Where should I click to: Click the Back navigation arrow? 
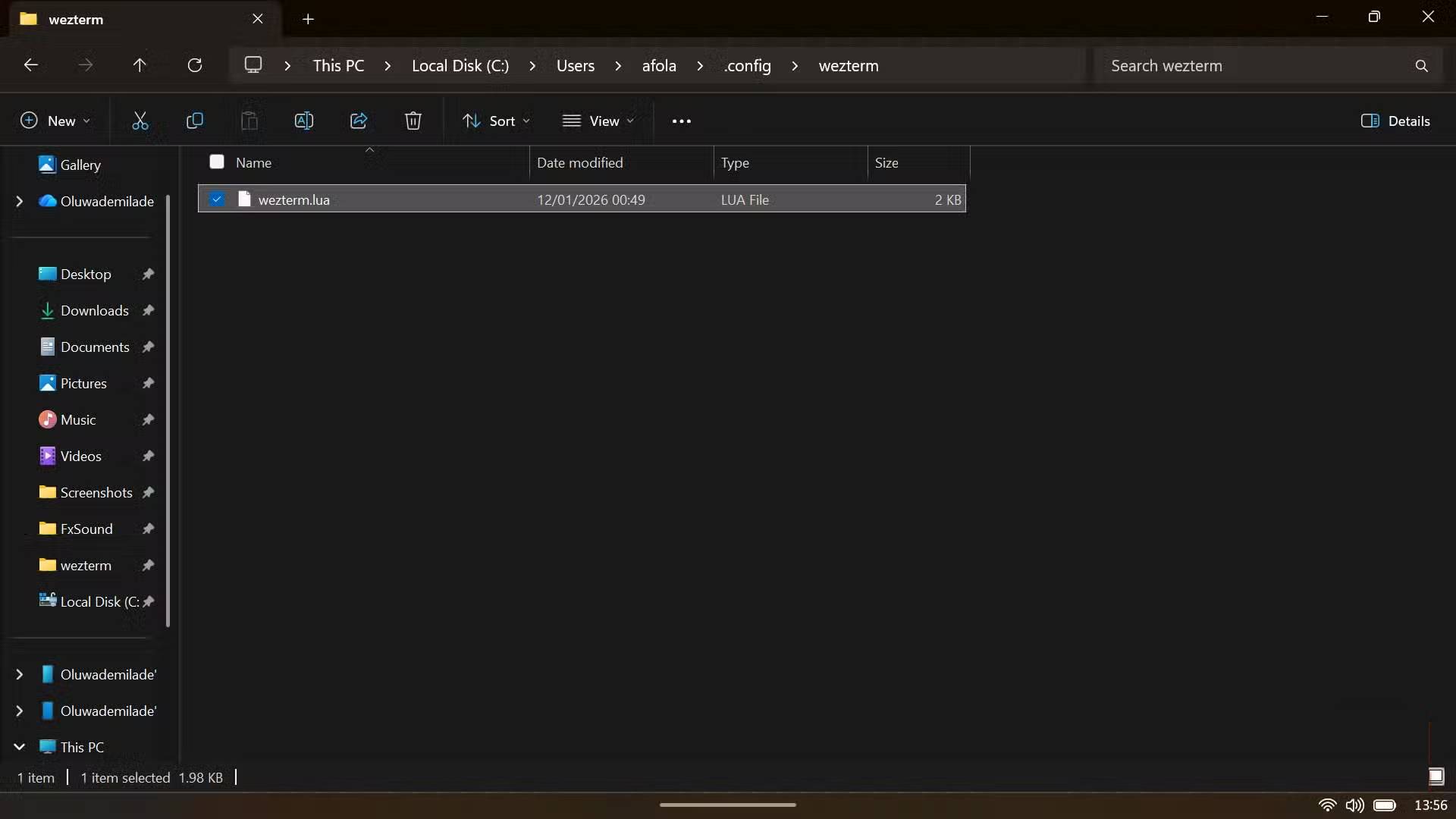point(31,65)
